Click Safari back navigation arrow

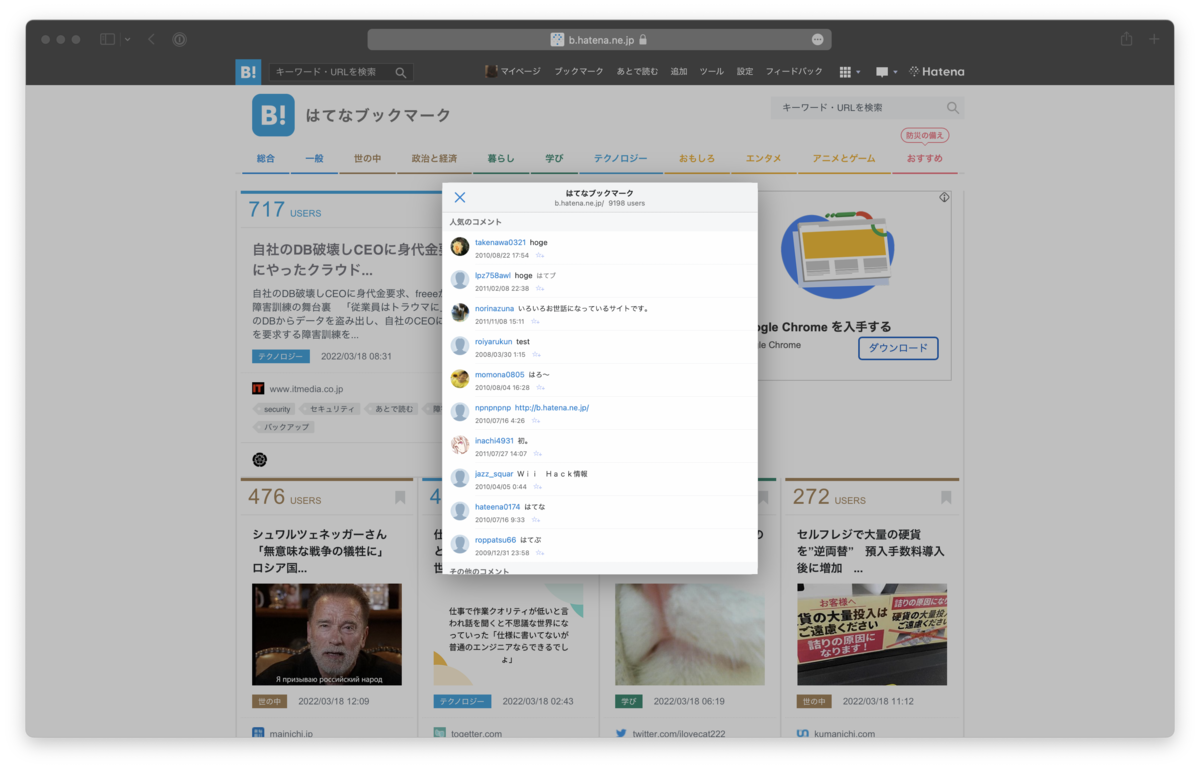tap(151, 39)
